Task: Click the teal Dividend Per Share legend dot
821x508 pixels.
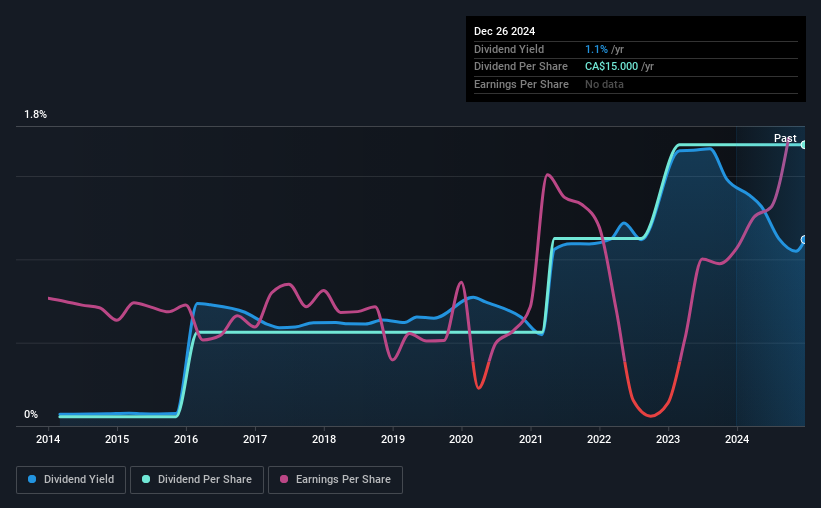Action: (146, 479)
